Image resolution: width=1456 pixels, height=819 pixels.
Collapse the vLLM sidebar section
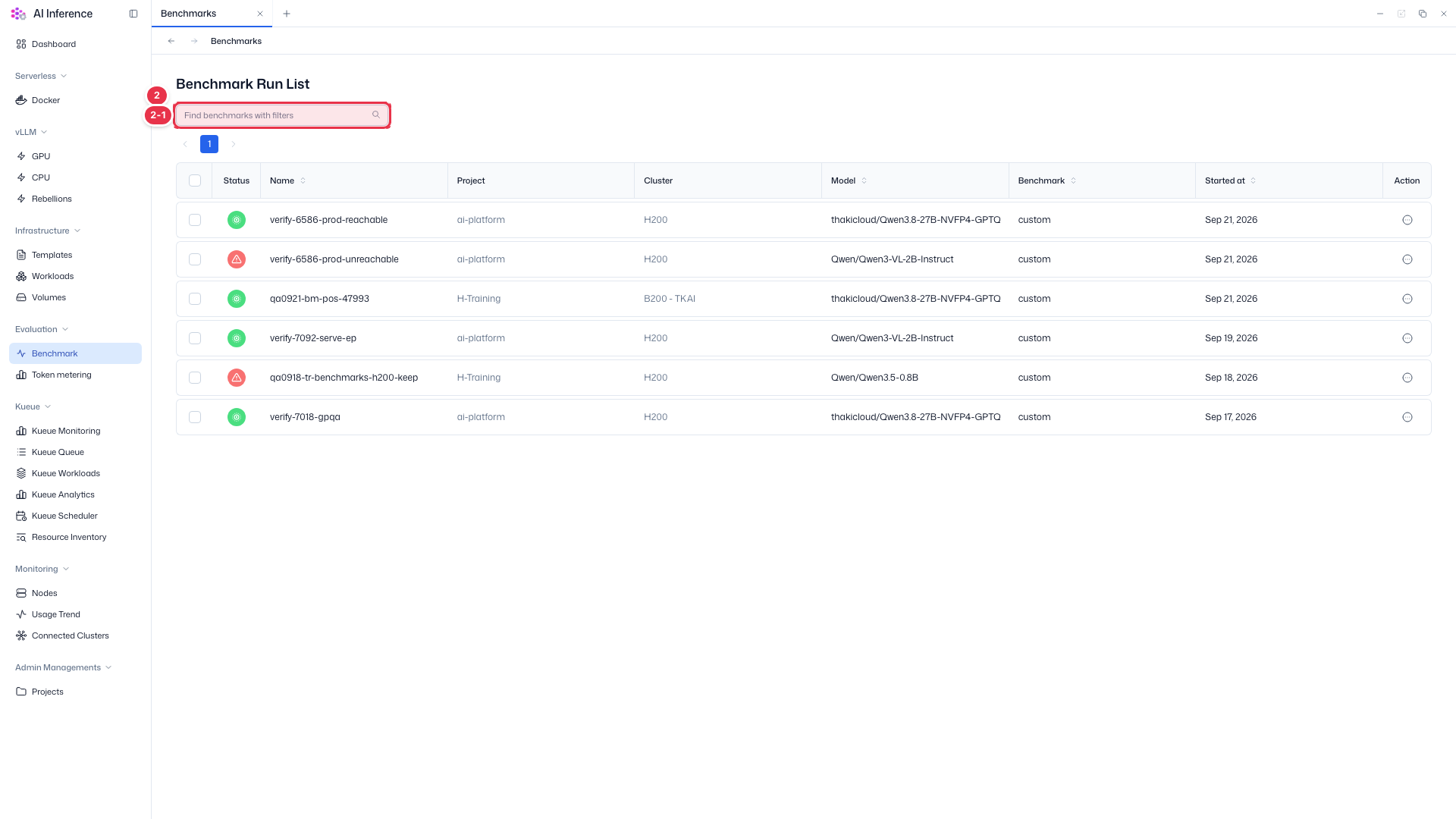click(31, 132)
